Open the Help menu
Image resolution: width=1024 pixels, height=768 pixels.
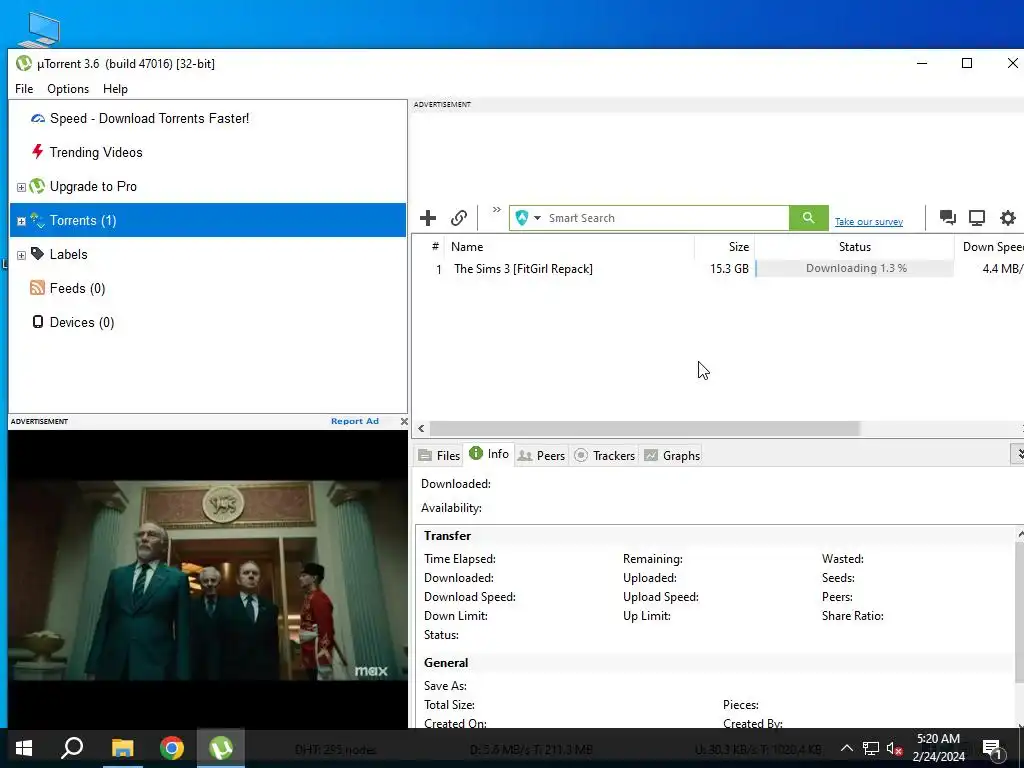(x=116, y=89)
